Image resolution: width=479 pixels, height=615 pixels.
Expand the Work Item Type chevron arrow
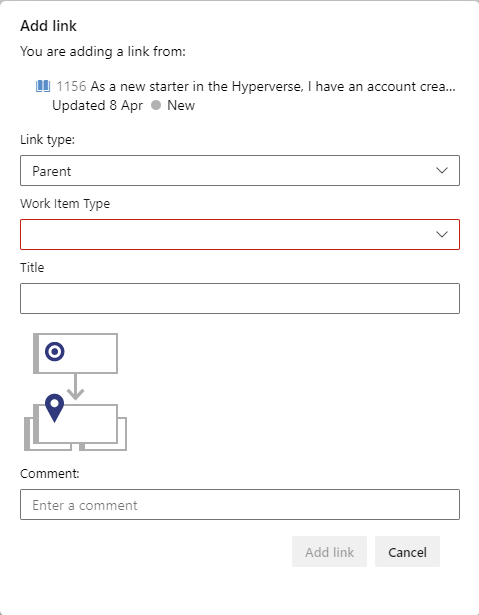coord(442,235)
